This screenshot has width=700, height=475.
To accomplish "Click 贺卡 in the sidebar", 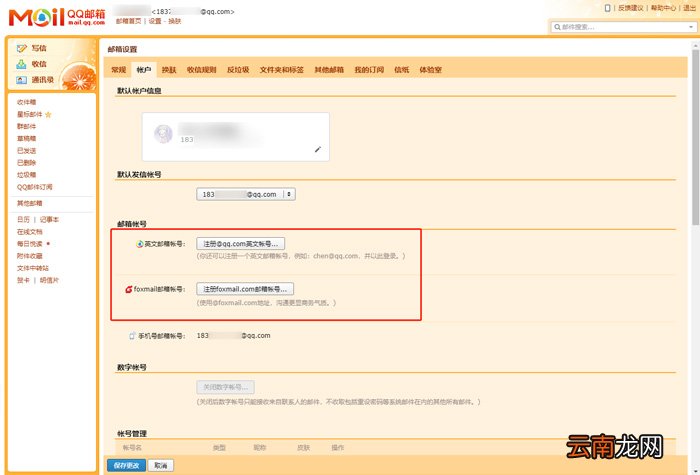I will 23,280.
